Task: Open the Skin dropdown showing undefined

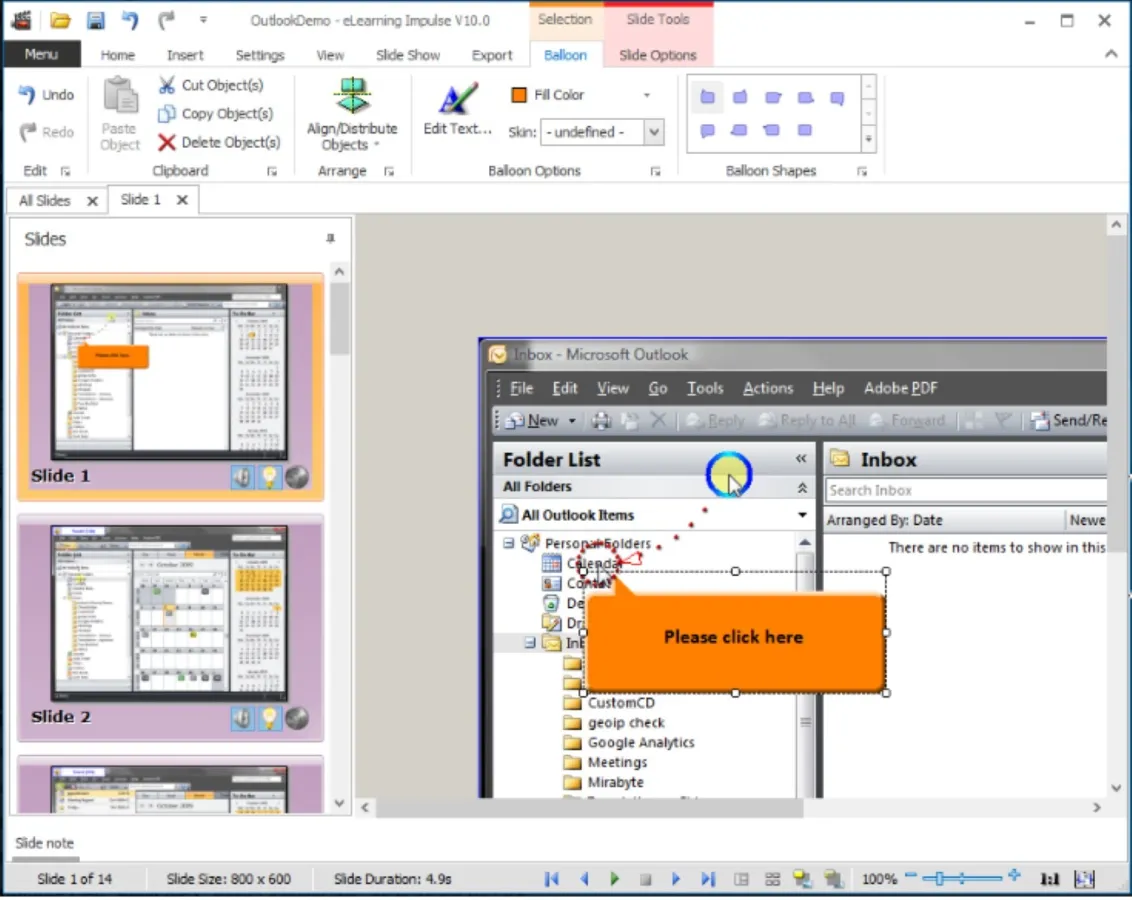Action: 654,132
